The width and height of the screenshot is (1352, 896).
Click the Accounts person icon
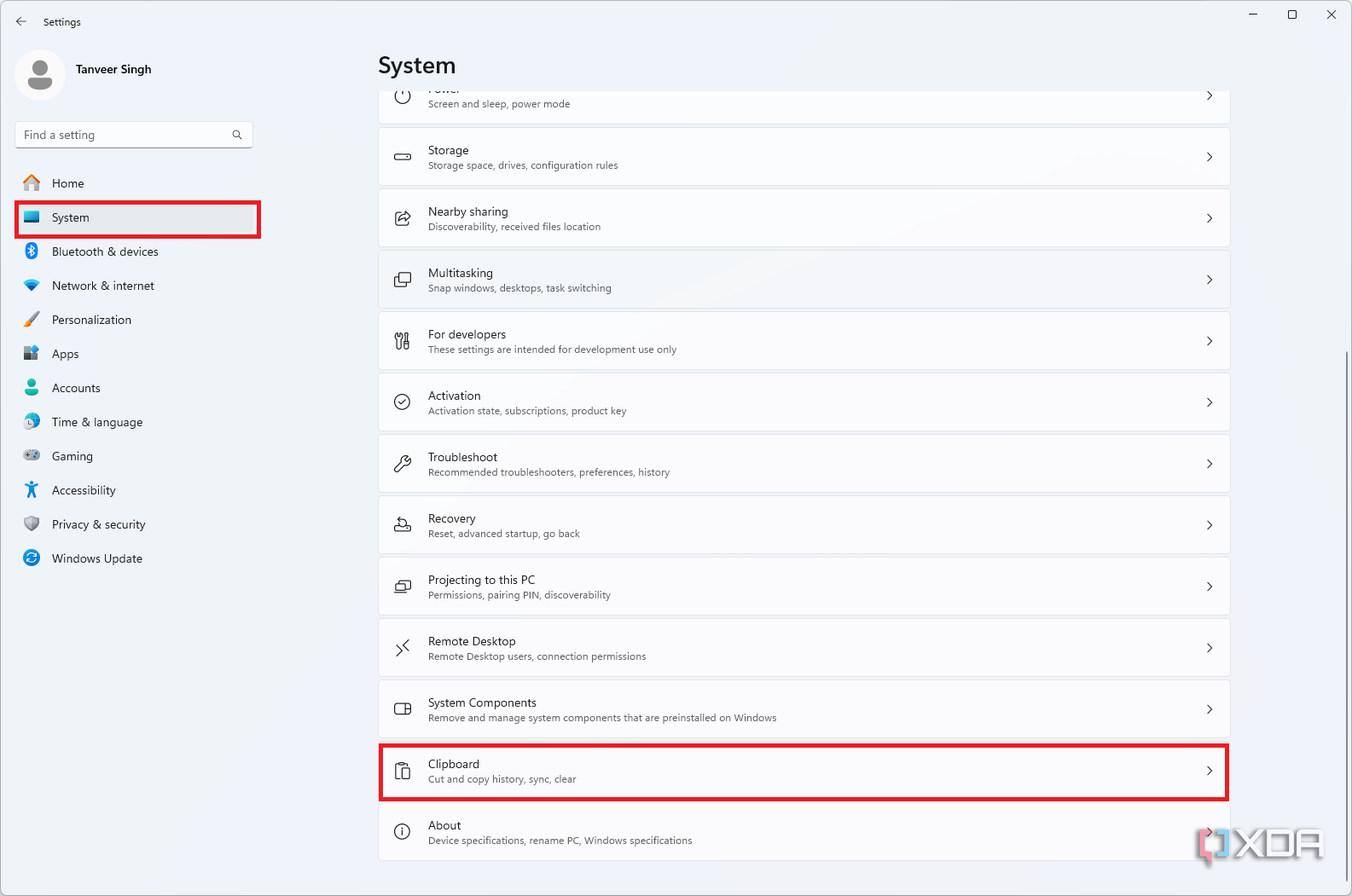(x=32, y=387)
